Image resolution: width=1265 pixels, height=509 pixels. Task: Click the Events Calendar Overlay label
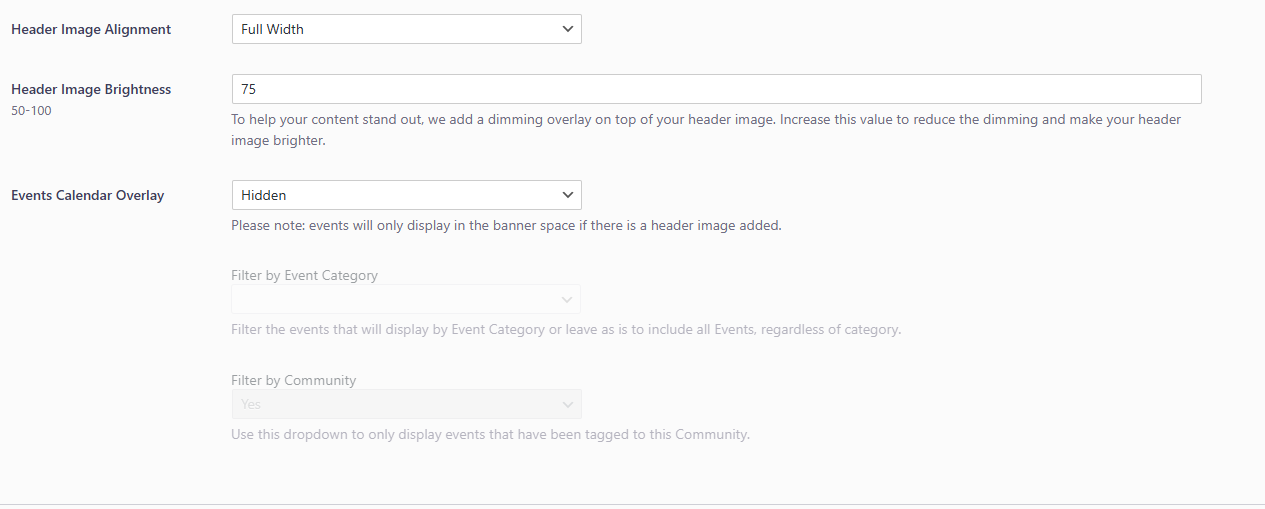[87, 195]
